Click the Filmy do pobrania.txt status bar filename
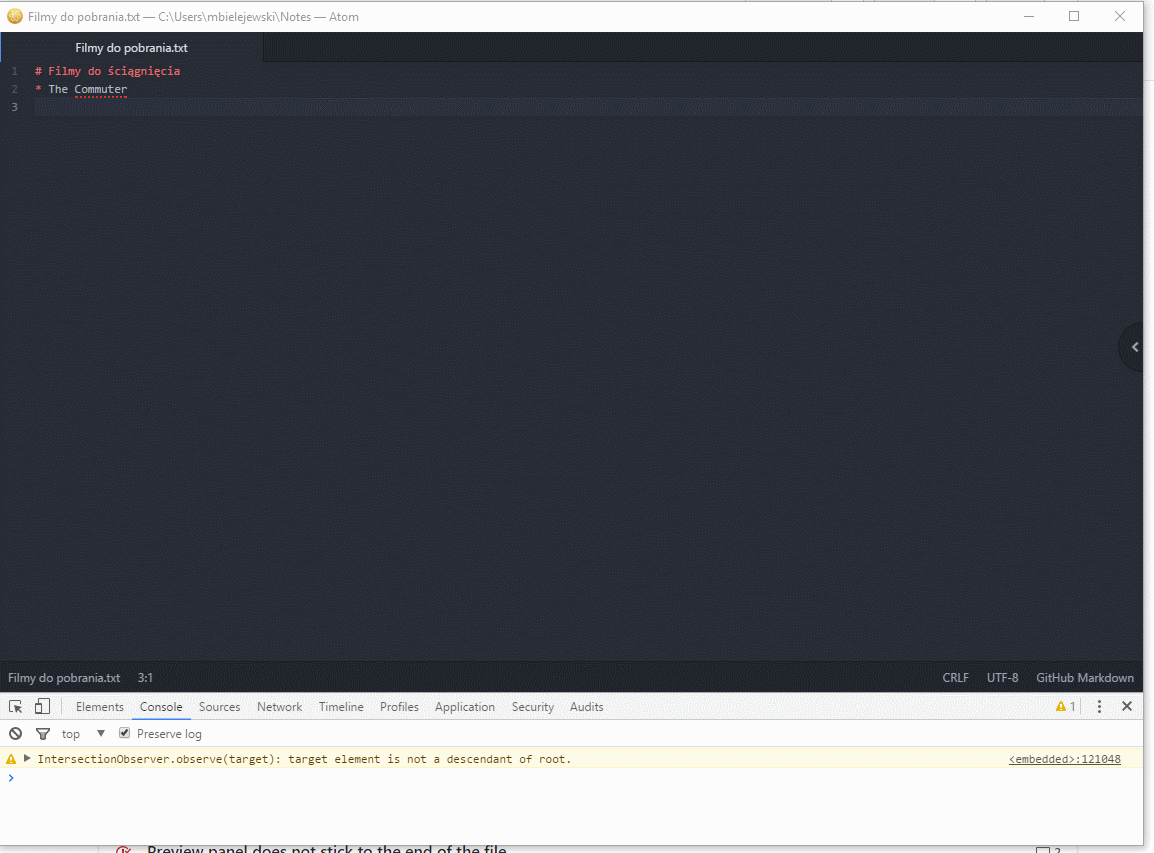1154x853 pixels. tap(64, 678)
